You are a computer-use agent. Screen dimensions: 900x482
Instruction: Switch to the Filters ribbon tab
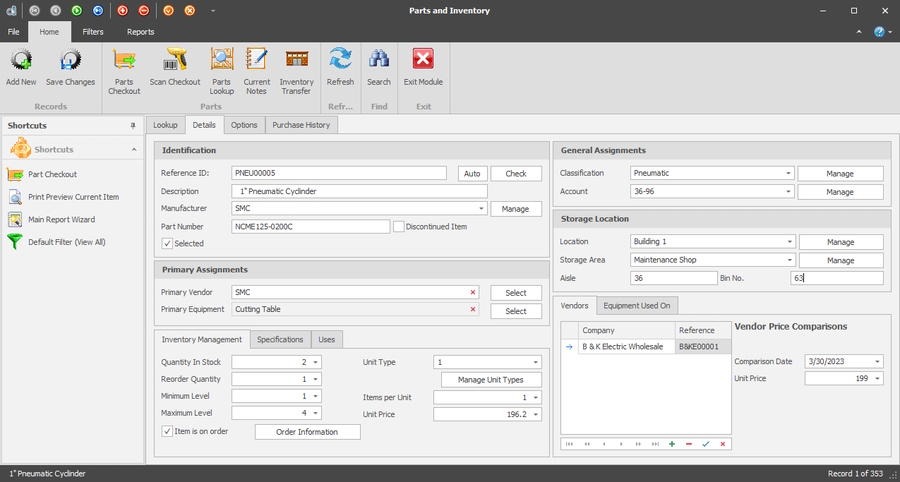pyautogui.click(x=93, y=32)
